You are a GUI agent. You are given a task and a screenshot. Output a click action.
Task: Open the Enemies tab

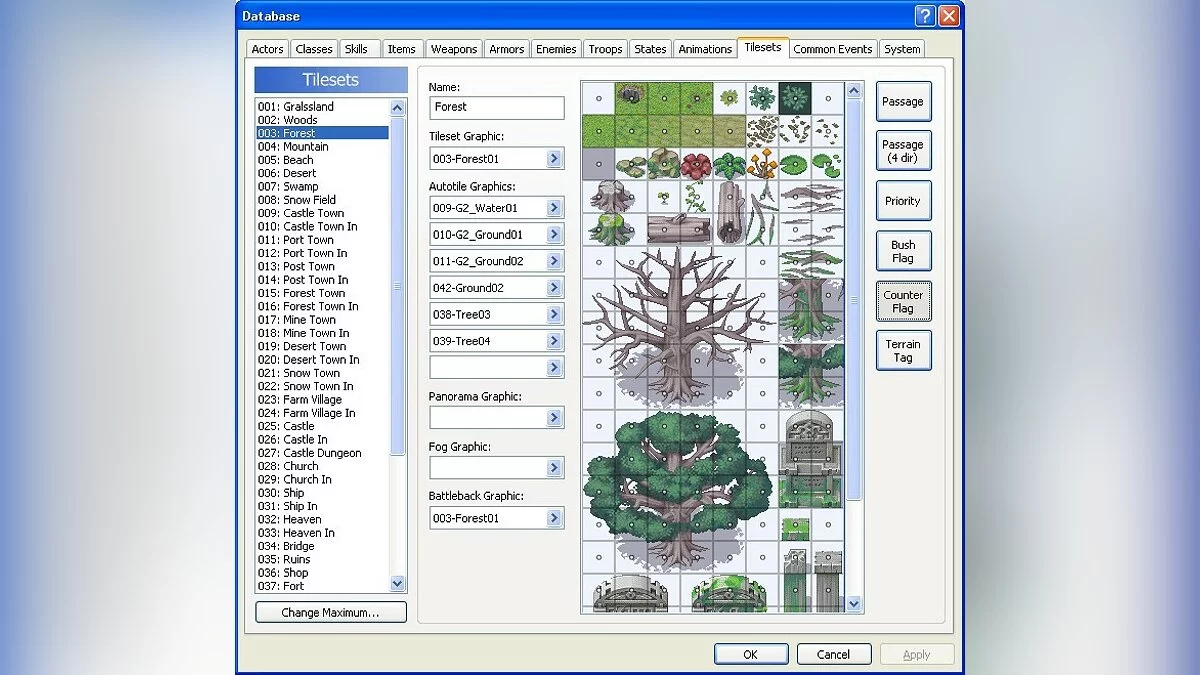click(556, 49)
